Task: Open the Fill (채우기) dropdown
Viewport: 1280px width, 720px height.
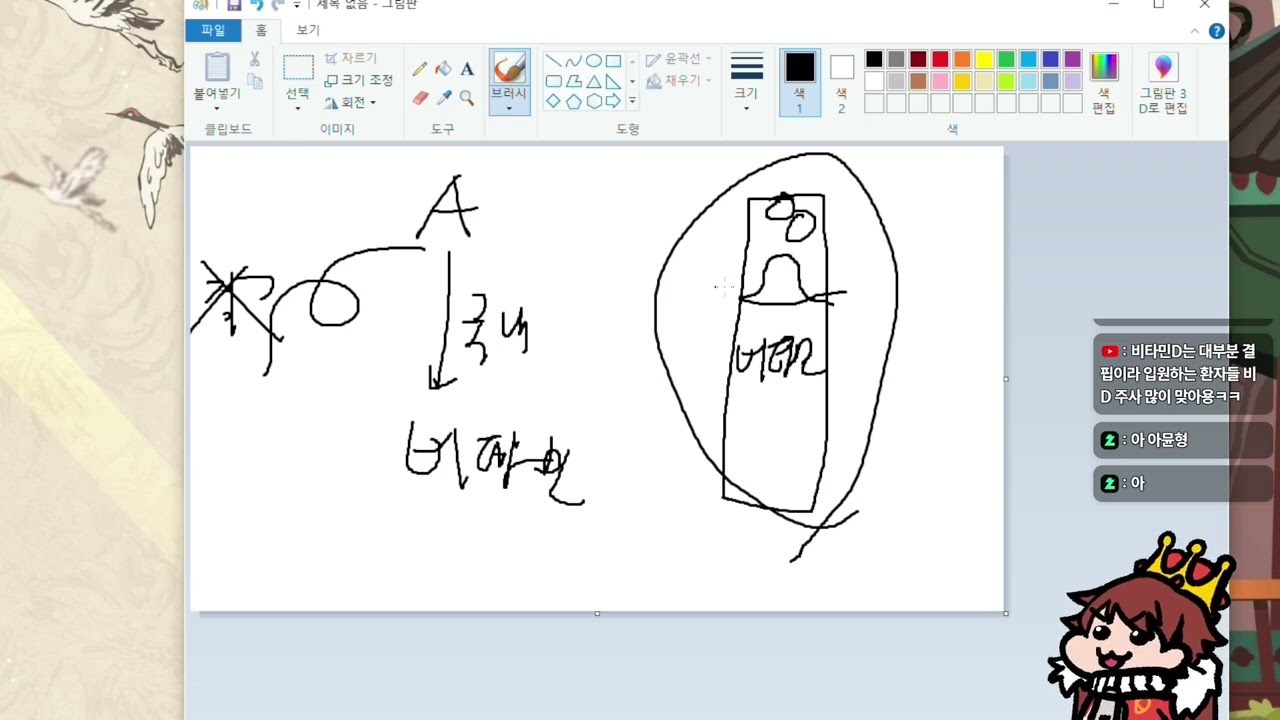Action: (x=679, y=80)
